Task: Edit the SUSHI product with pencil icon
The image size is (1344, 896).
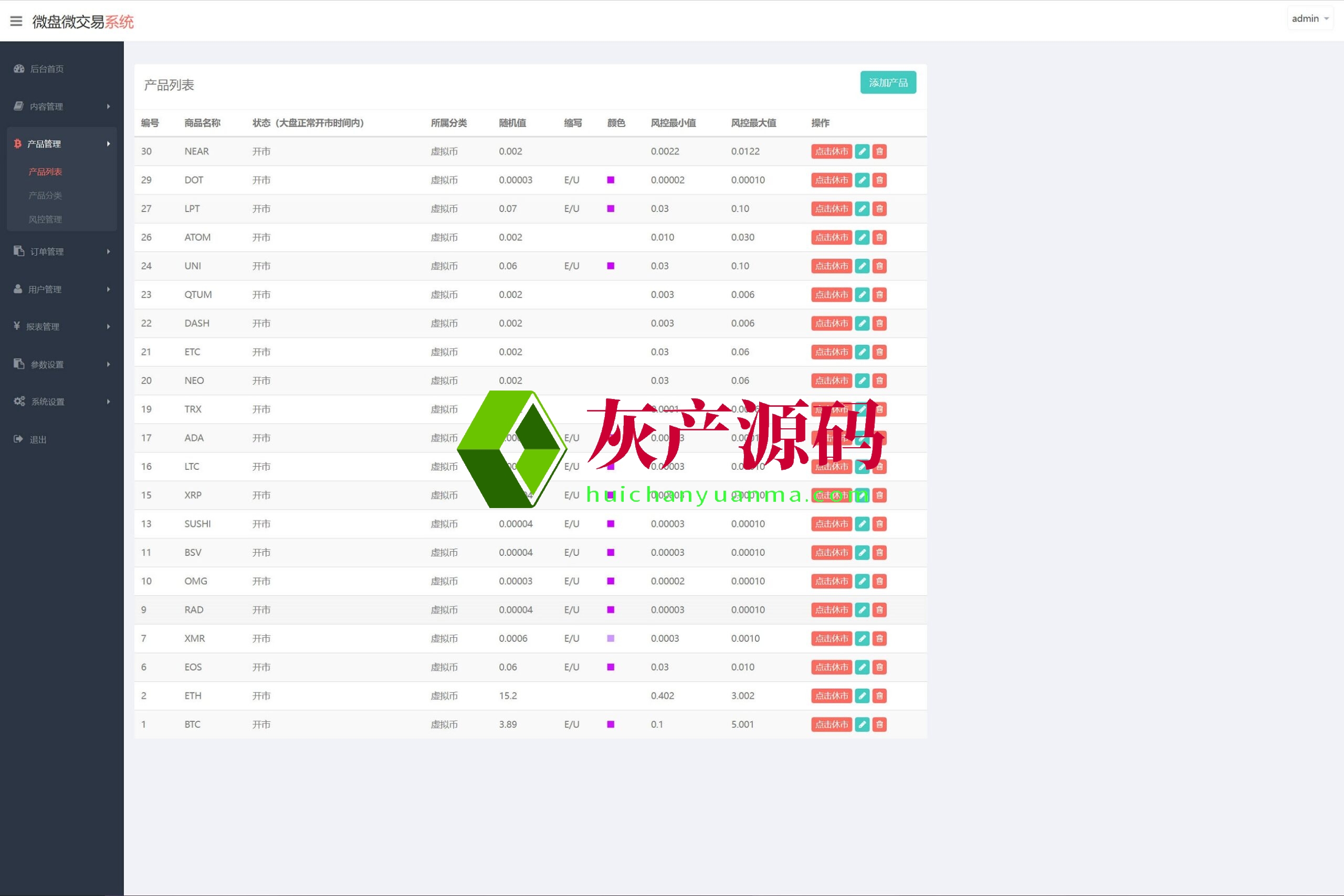Action: [x=862, y=524]
